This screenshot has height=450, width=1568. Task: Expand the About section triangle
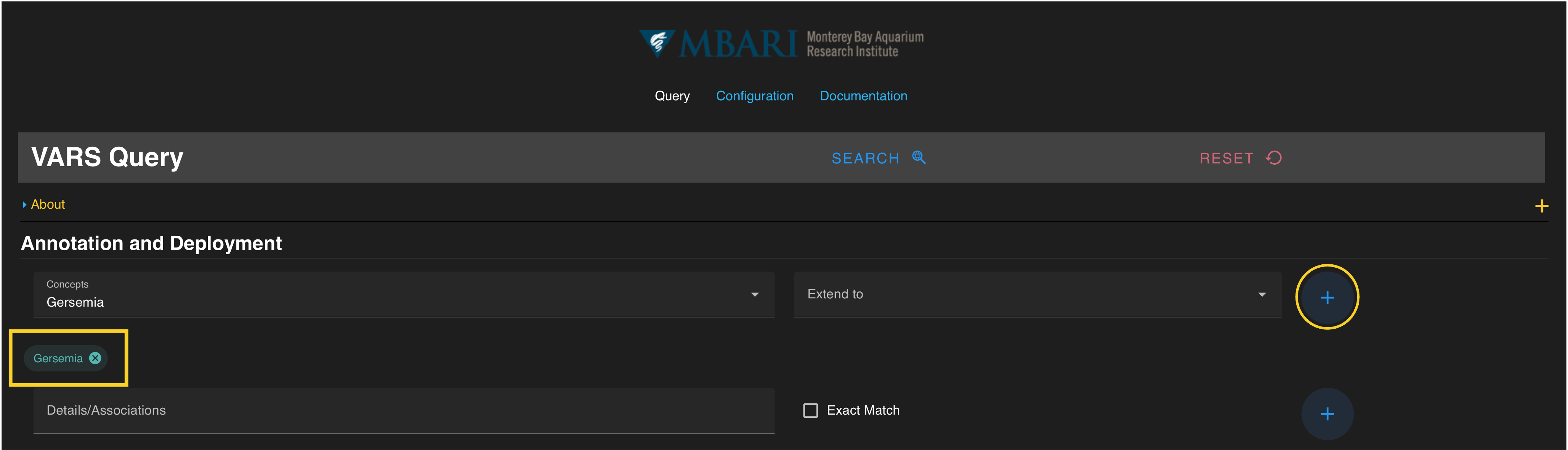24,205
